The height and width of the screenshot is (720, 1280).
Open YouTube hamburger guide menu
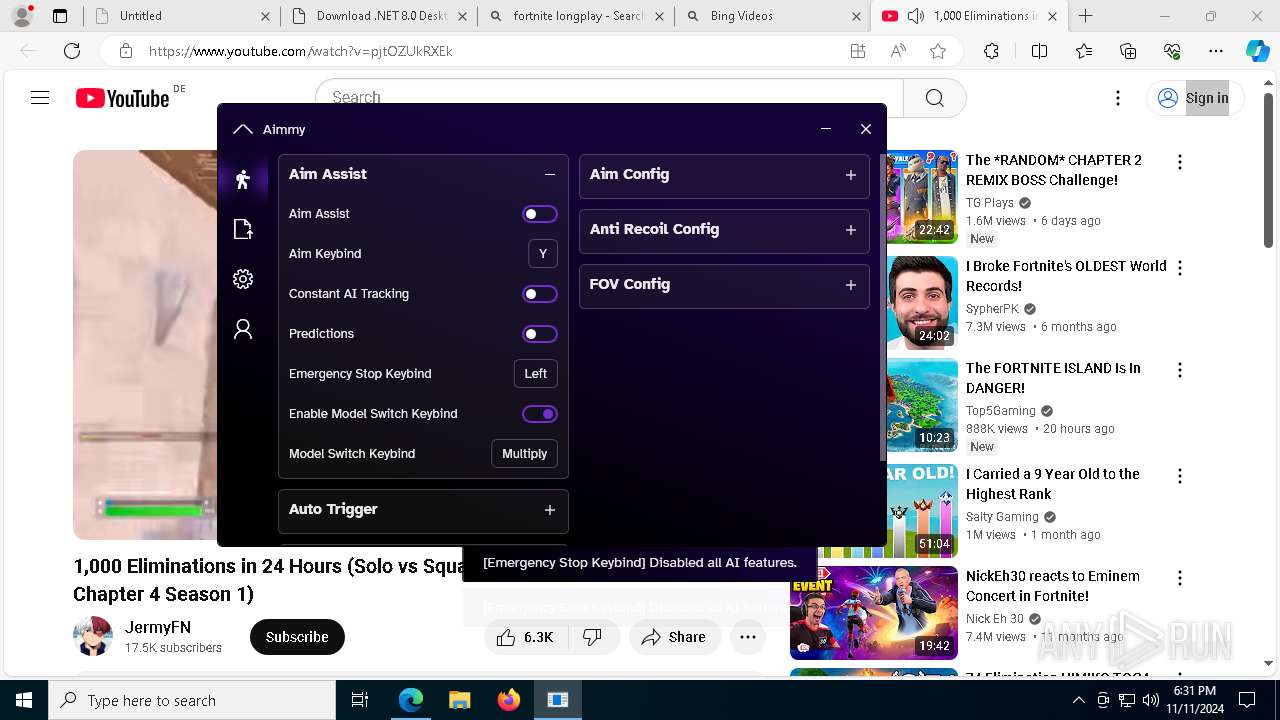40,97
